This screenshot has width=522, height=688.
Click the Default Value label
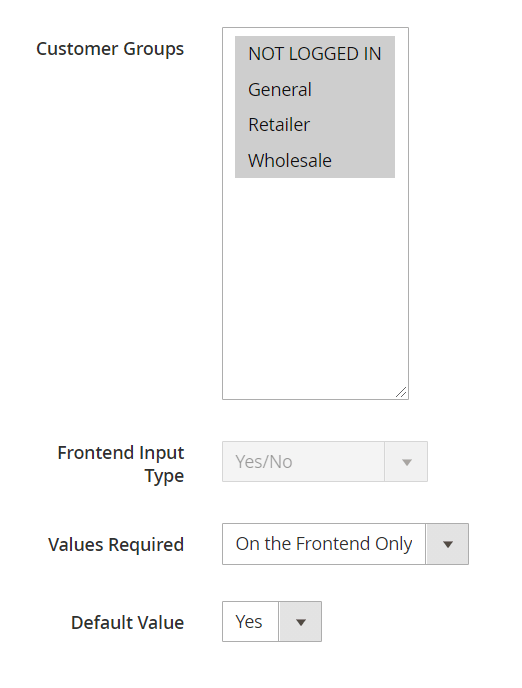click(x=128, y=623)
